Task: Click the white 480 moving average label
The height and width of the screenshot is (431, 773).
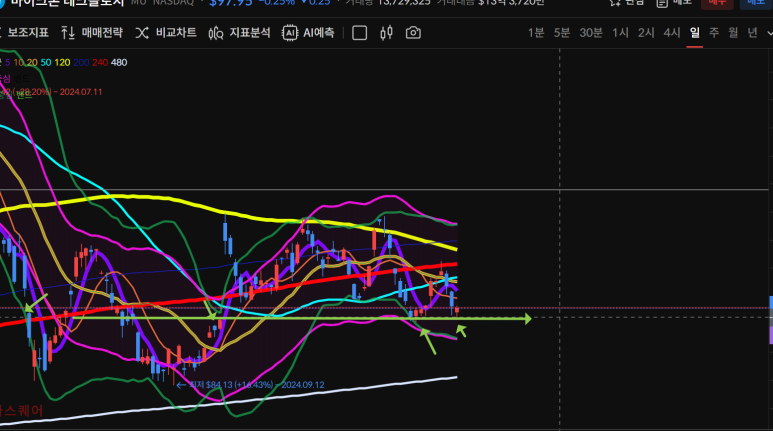Action: pos(119,63)
